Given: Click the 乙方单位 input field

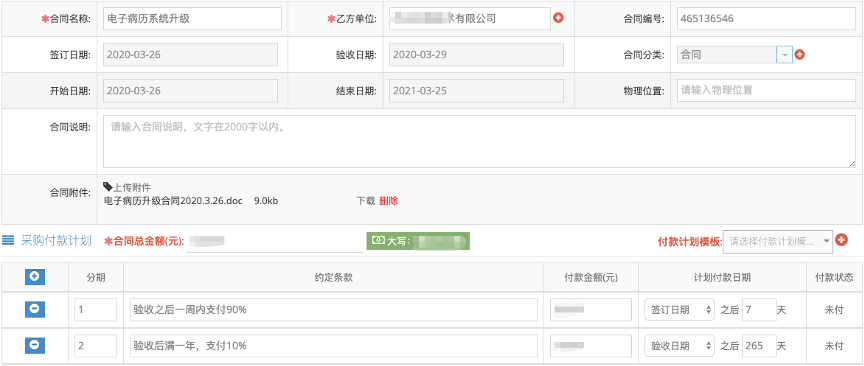Looking at the screenshot, I should [469, 18].
